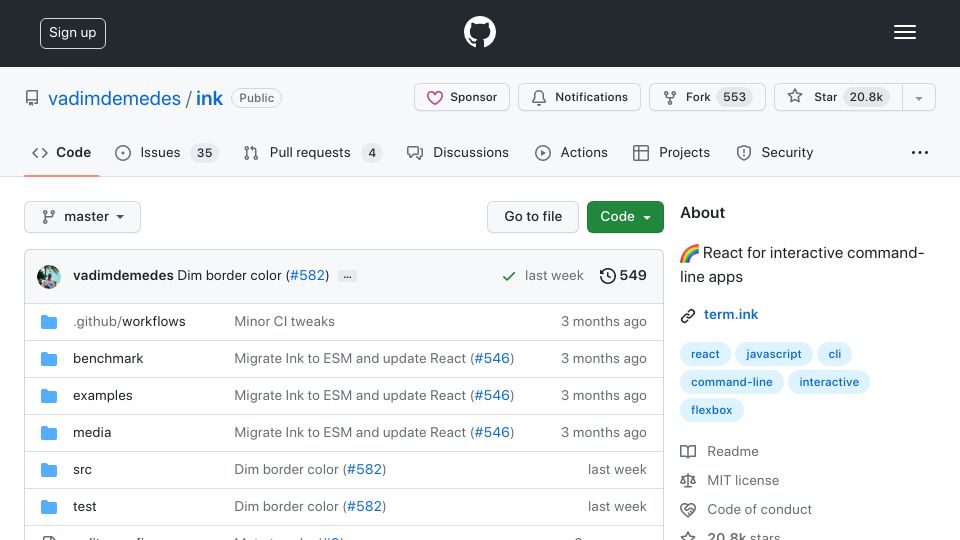The height and width of the screenshot is (540, 960).
Task: Open the MIT license link
Action: (743, 481)
